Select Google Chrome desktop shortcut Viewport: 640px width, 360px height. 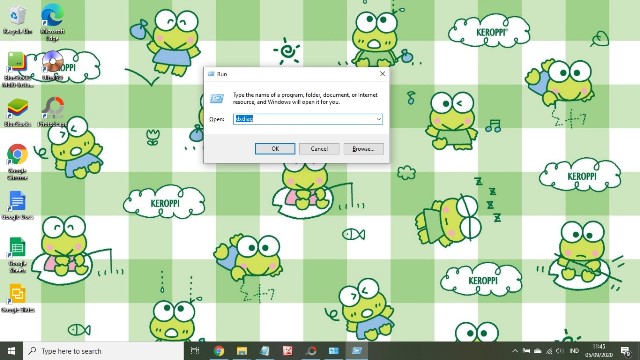[x=17, y=162]
